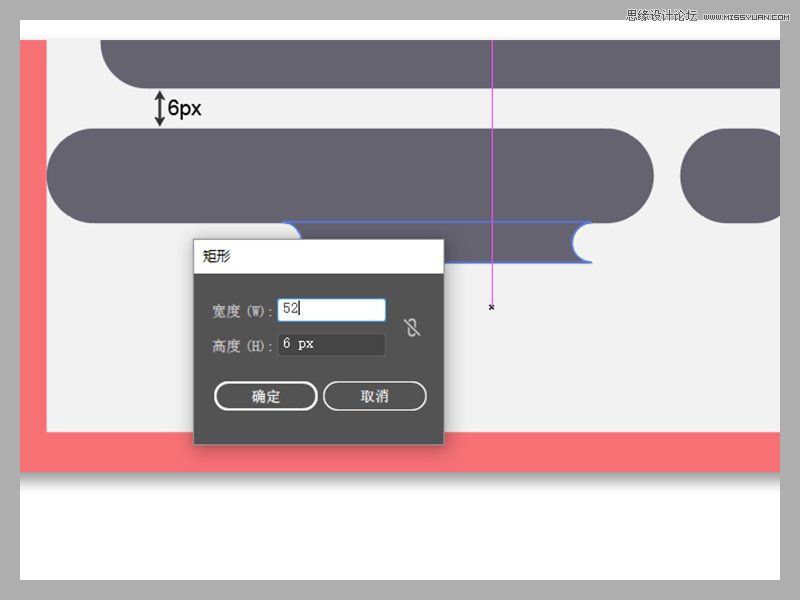The height and width of the screenshot is (600, 800).
Task: Click the 高度 (H) label text
Action: [x=242, y=346]
